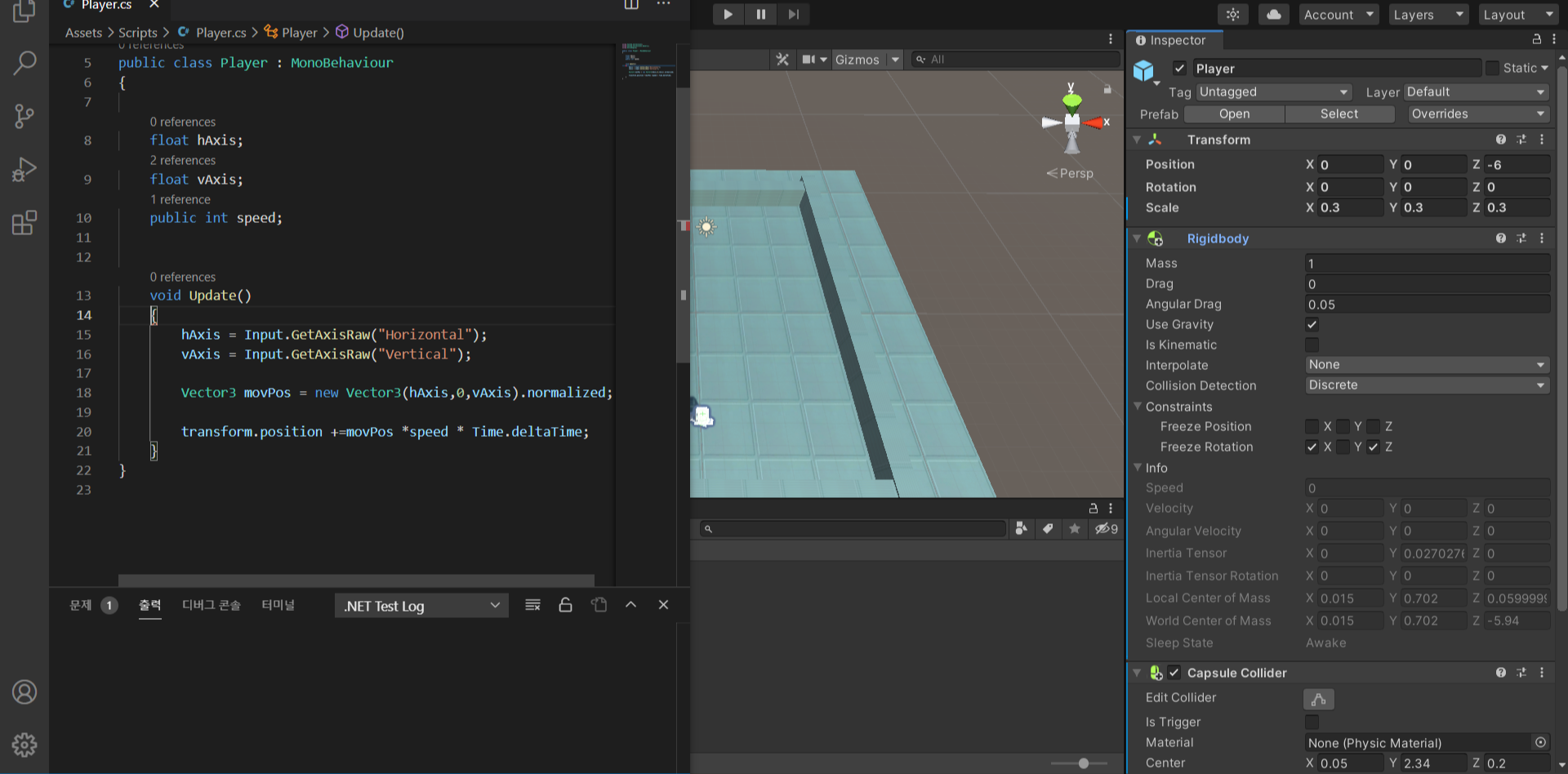The image size is (1568, 774).
Task: Click the Project search by type icon
Action: click(1021, 529)
